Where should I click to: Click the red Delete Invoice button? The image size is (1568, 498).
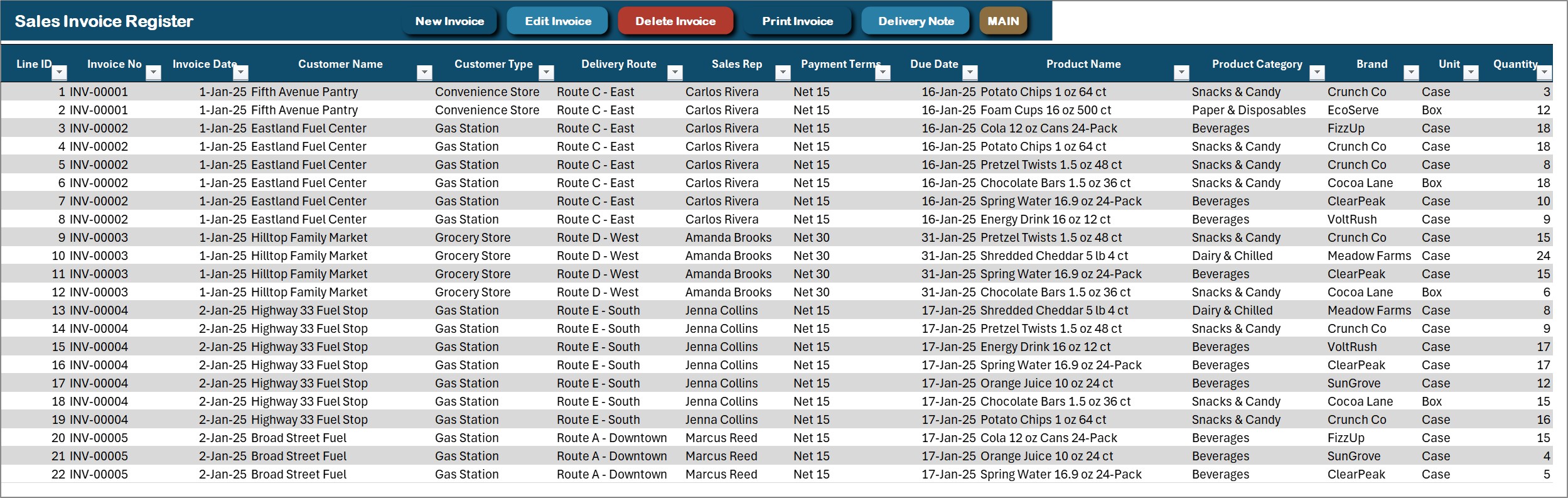pyautogui.click(x=675, y=21)
